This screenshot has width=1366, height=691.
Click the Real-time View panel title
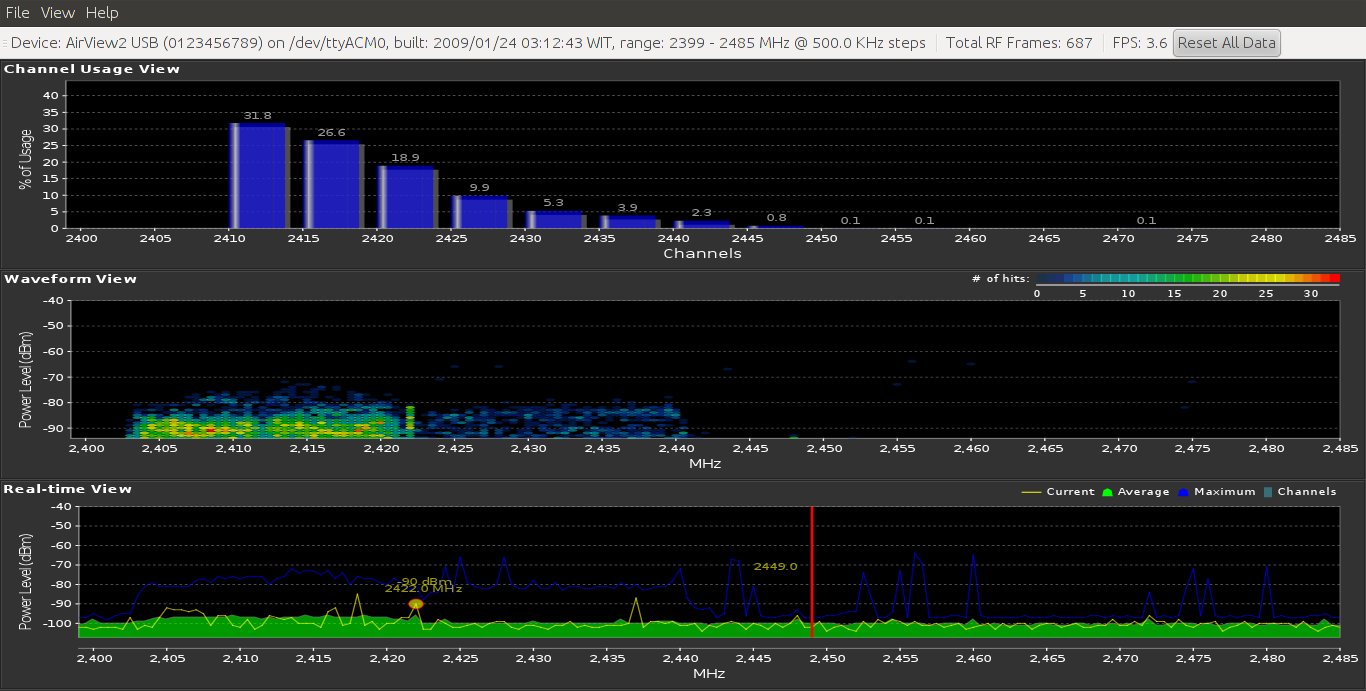click(x=68, y=489)
